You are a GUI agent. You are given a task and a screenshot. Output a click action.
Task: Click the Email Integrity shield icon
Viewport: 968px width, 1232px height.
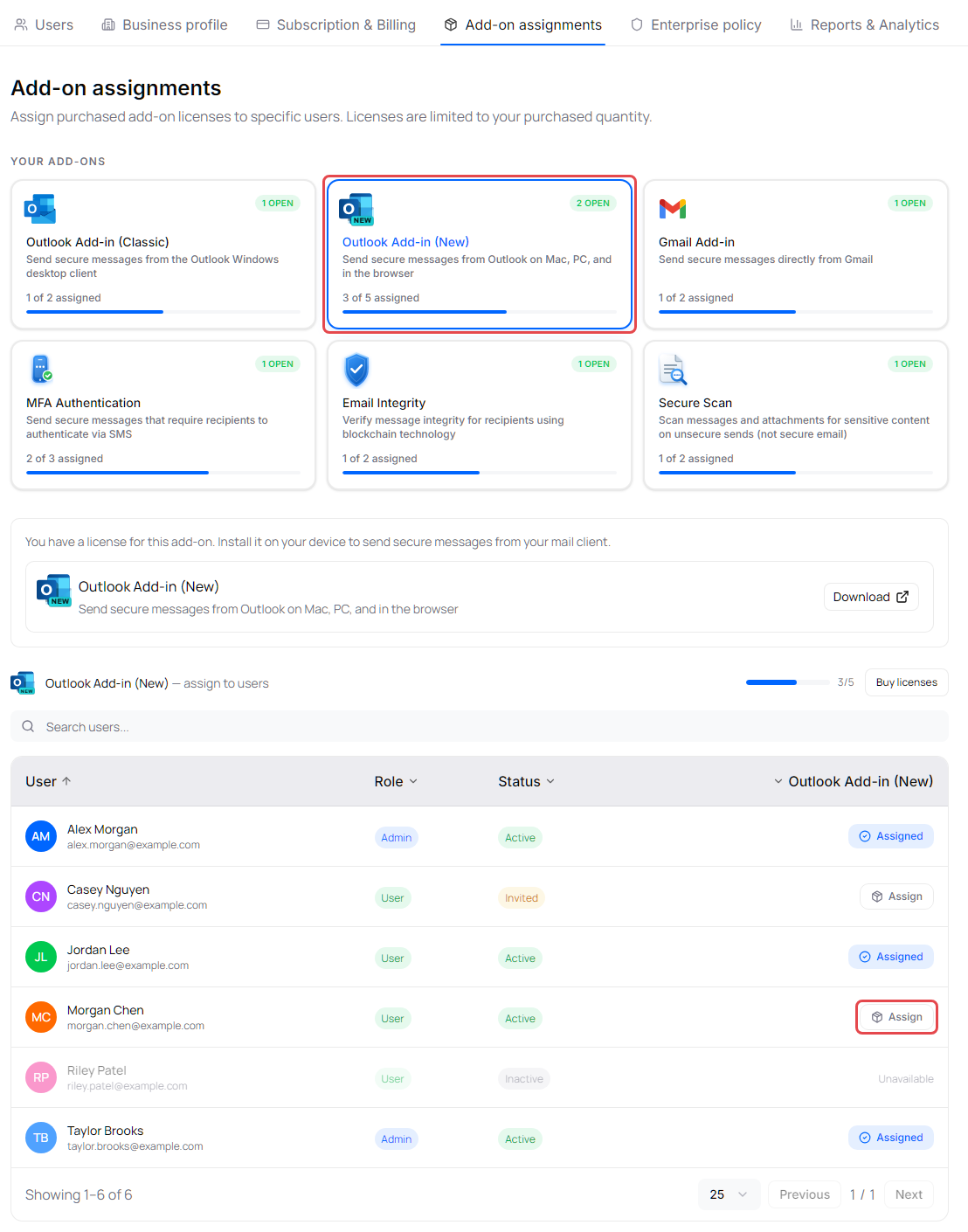[x=356, y=370]
